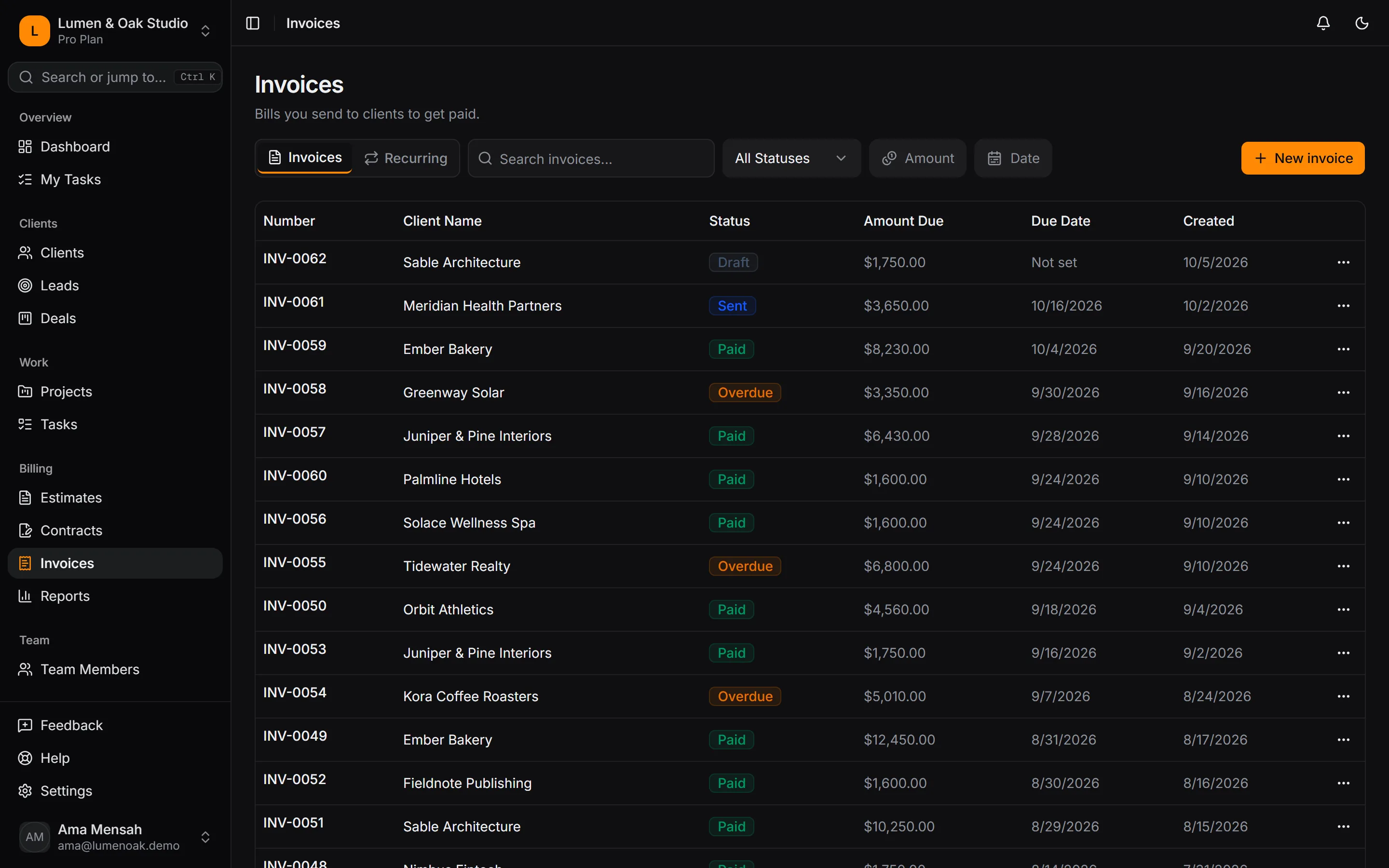
Task: Click Greenway Solar's Overdue badge
Action: 745,393
